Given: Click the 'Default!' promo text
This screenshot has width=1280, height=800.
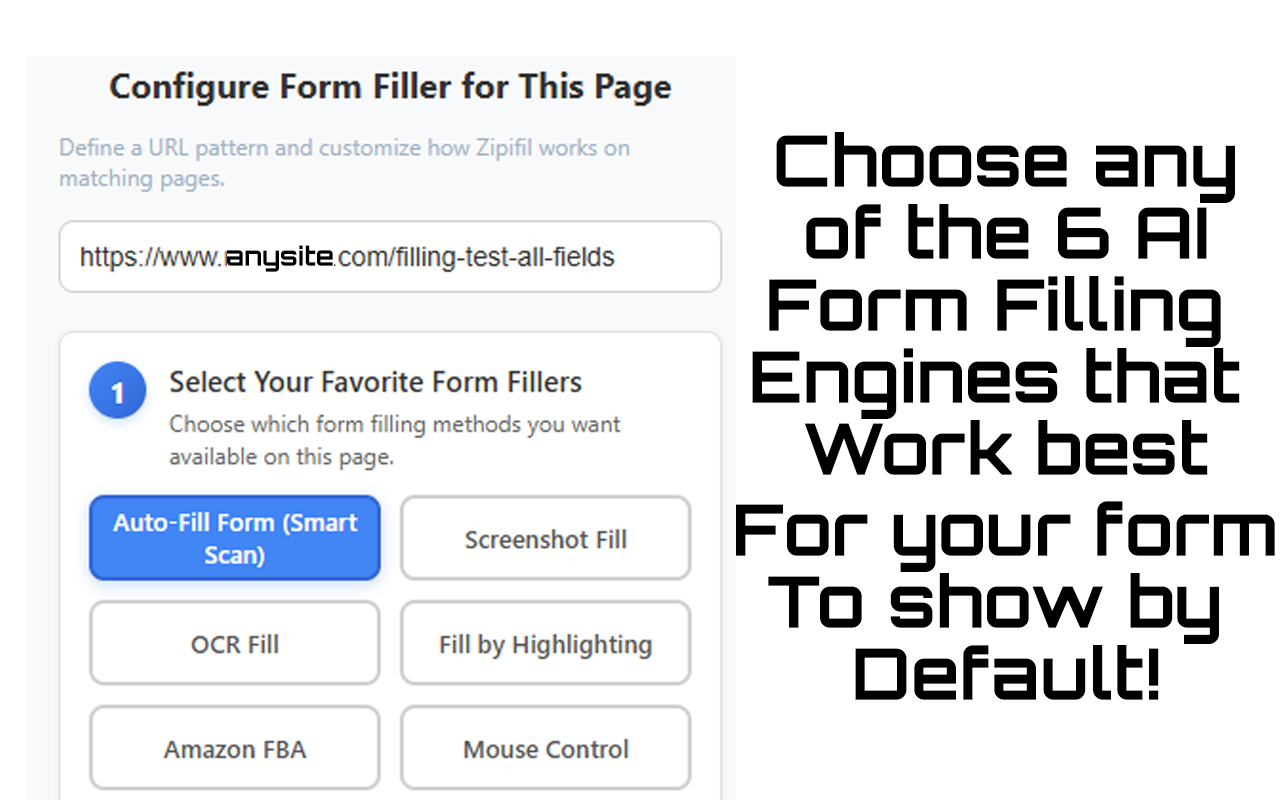Looking at the screenshot, I should (x=1006, y=672).
